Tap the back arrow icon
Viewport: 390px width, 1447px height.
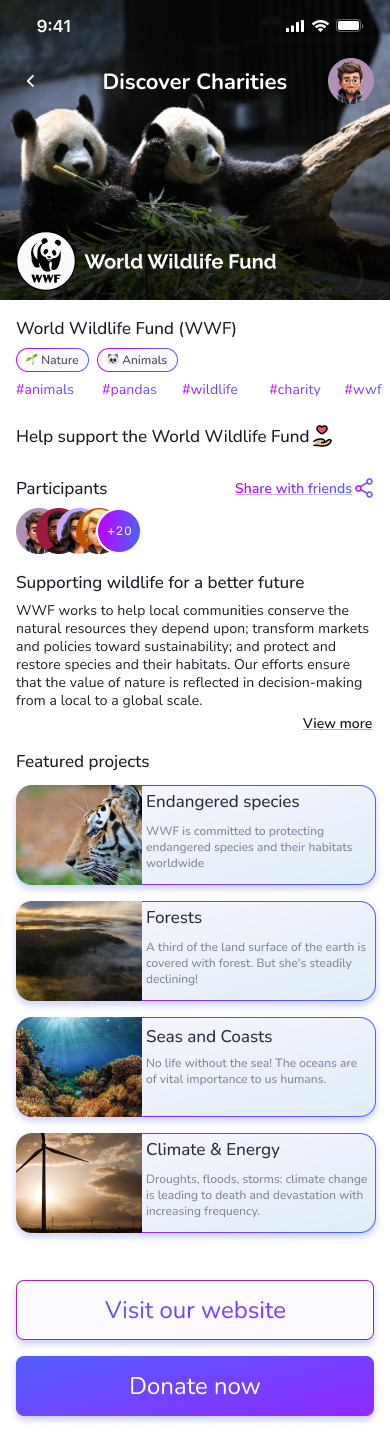tap(31, 81)
